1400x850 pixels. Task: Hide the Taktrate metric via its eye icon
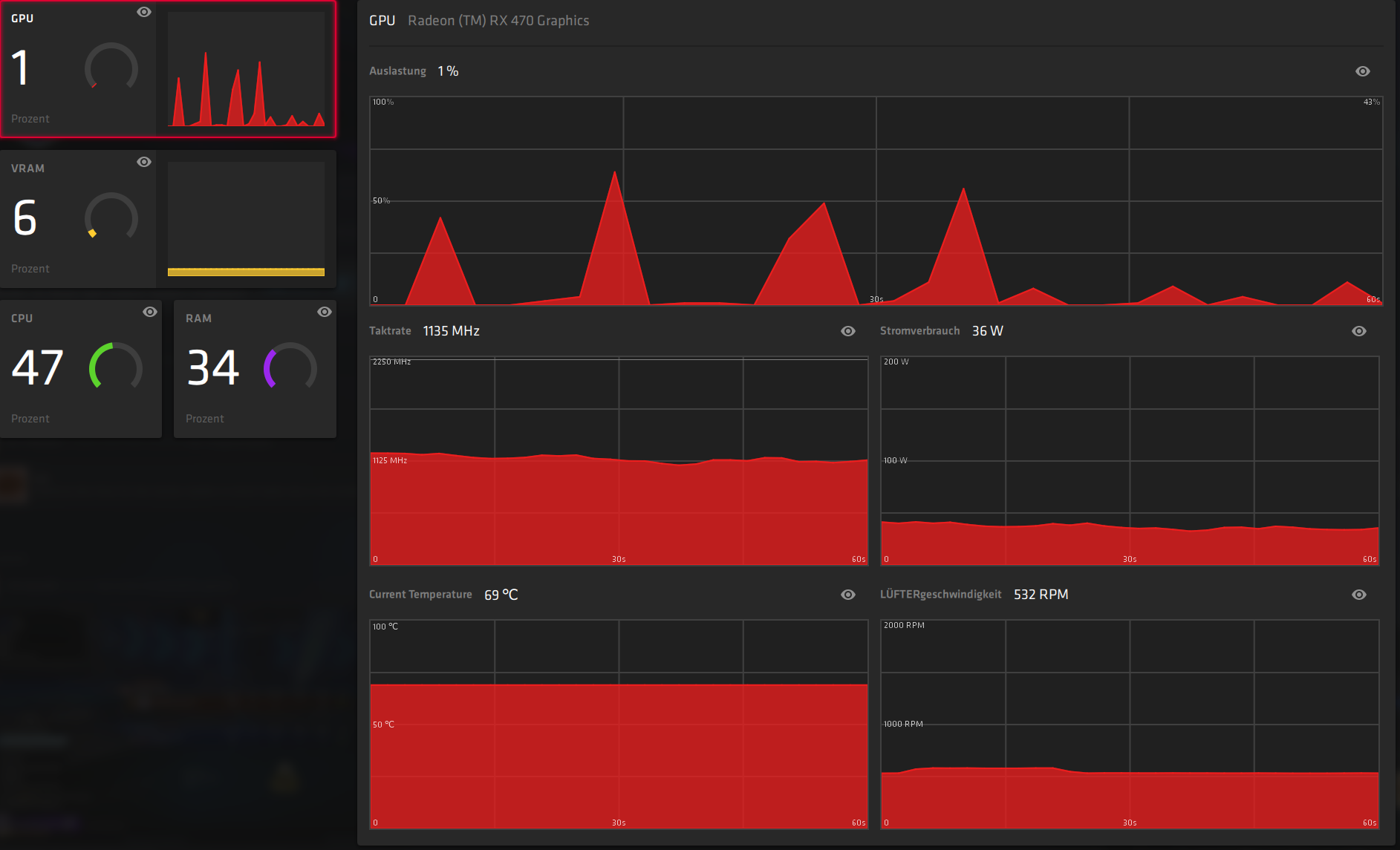pyautogui.click(x=848, y=331)
